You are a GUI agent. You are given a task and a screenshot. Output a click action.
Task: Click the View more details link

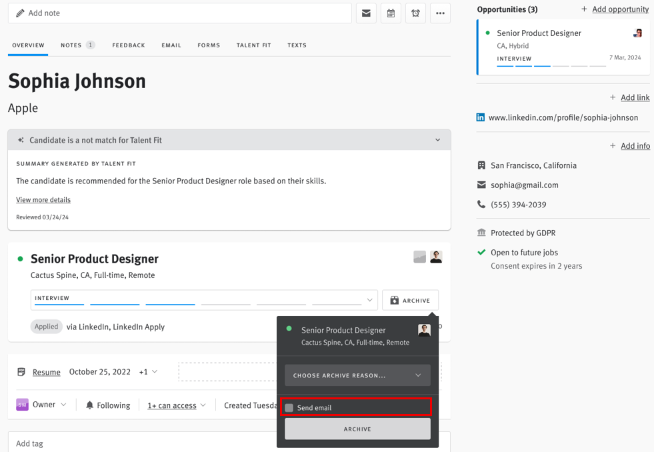pyautogui.click(x=43, y=200)
